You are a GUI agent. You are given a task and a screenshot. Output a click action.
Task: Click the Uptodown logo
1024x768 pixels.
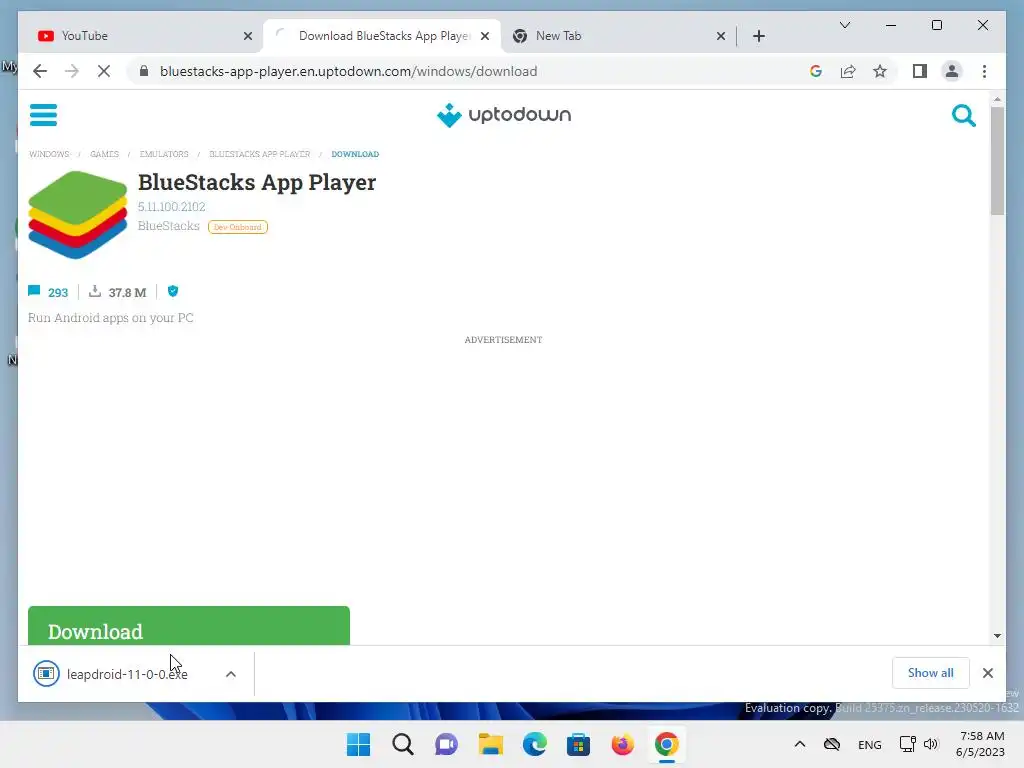click(x=504, y=115)
